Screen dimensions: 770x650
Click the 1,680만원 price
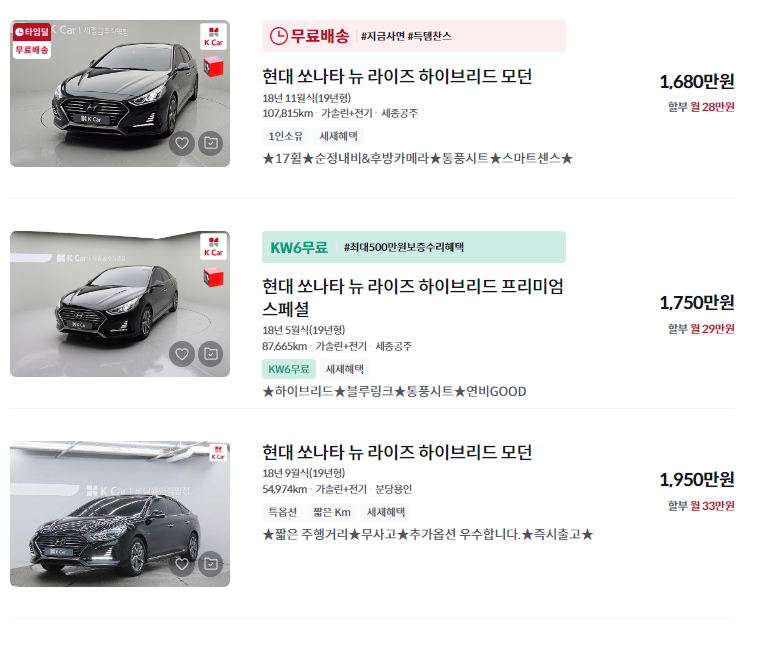[696, 81]
